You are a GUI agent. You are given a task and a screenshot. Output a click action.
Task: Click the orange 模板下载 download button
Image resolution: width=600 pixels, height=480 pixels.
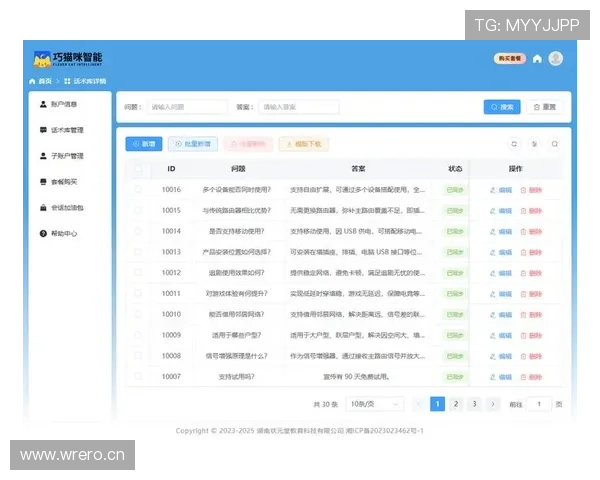pyautogui.click(x=304, y=144)
